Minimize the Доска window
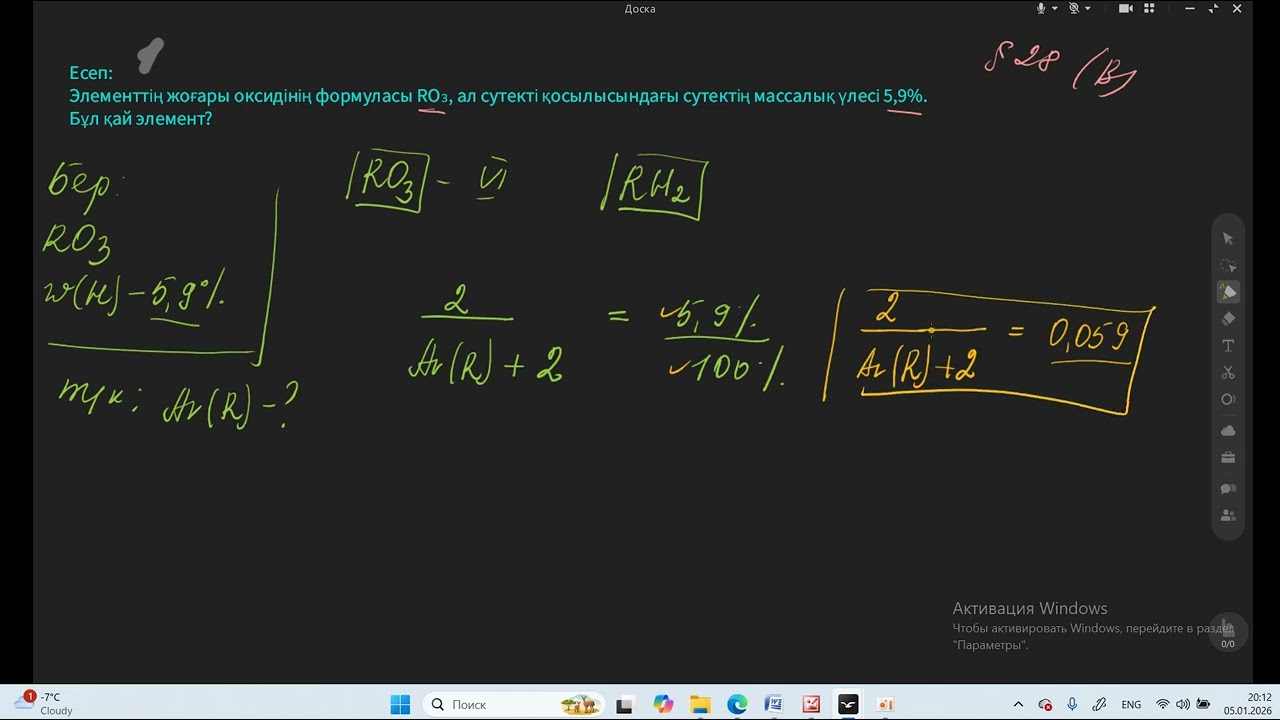 point(1190,8)
